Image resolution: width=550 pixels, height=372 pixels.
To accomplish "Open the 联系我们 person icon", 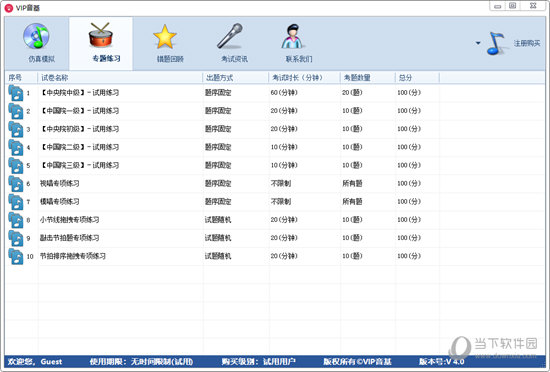I will (293, 36).
